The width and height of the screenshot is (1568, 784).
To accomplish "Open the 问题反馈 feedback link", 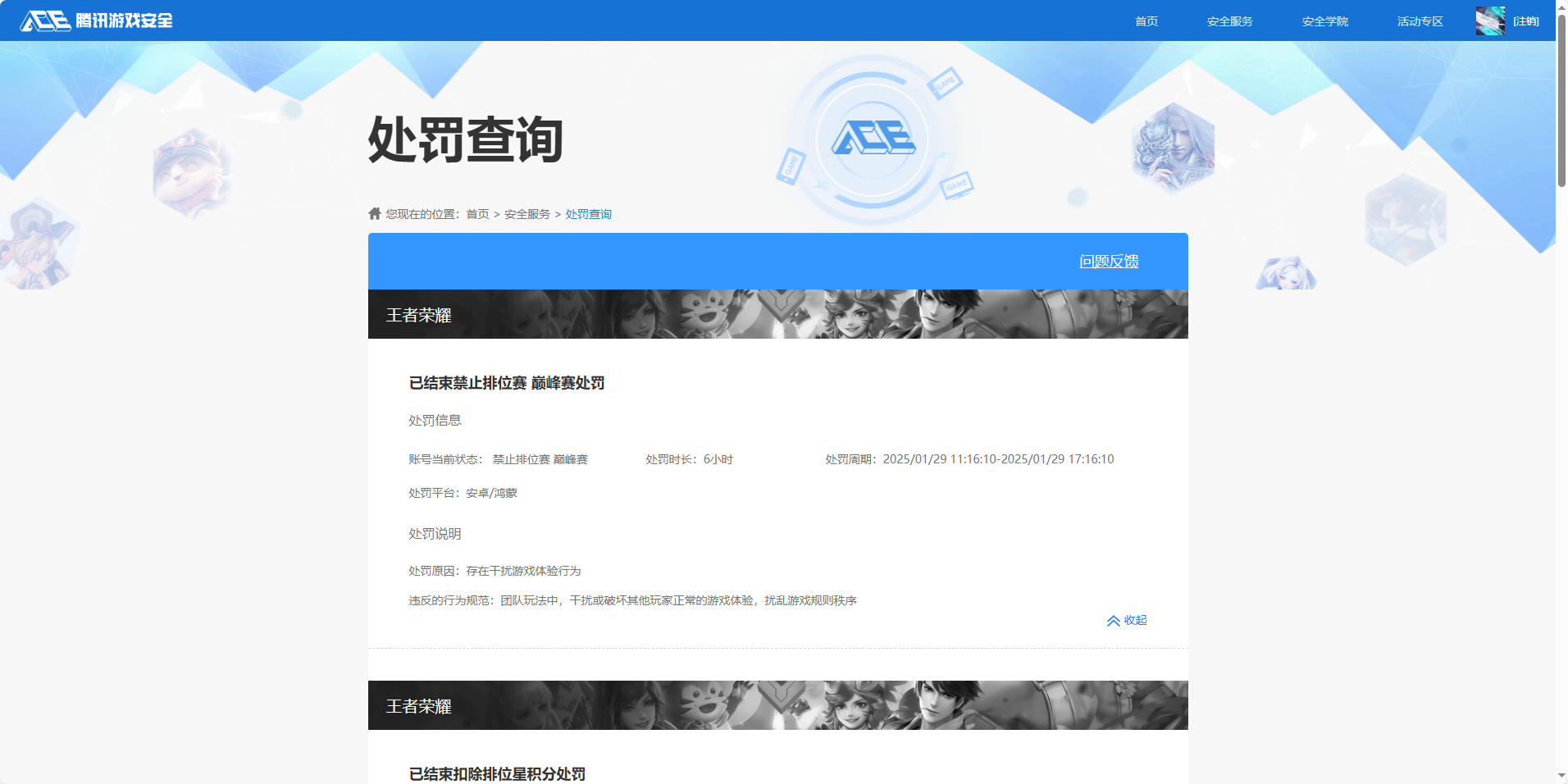I will 1109,261.
